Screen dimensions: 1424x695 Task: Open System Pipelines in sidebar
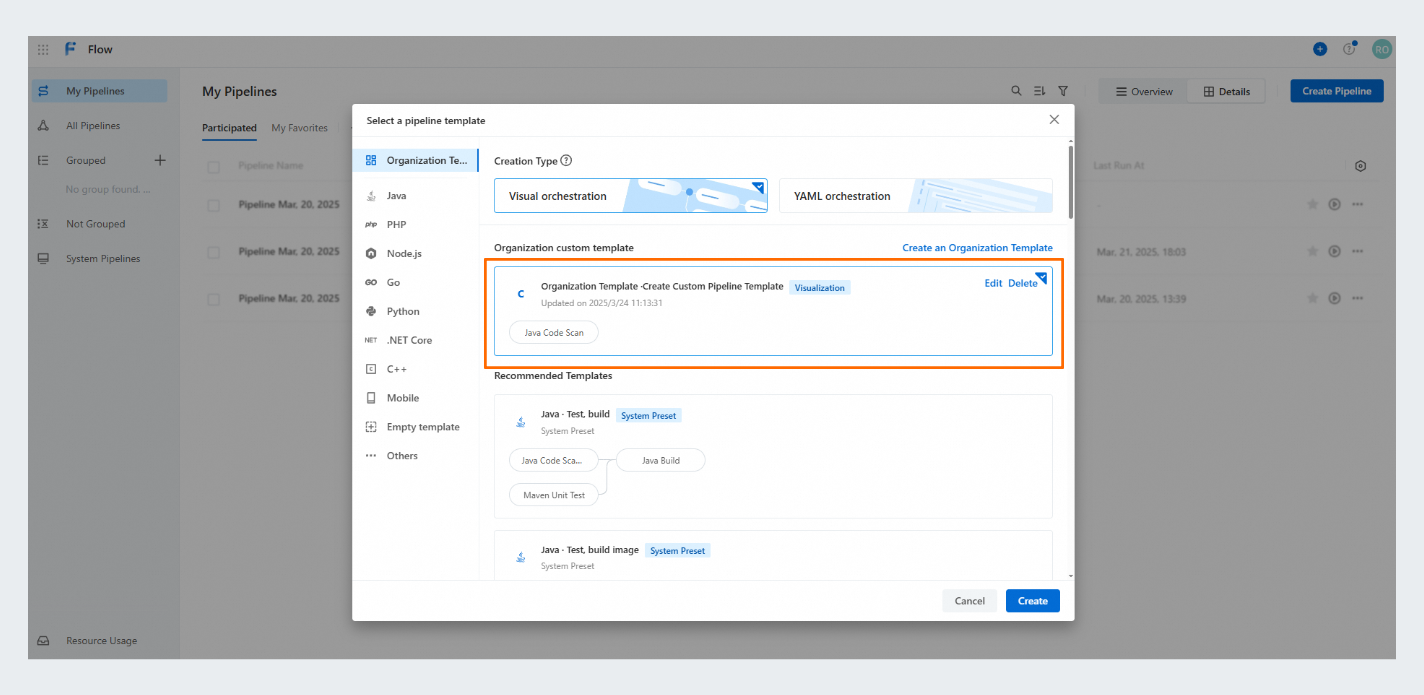click(x=99, y=259)
